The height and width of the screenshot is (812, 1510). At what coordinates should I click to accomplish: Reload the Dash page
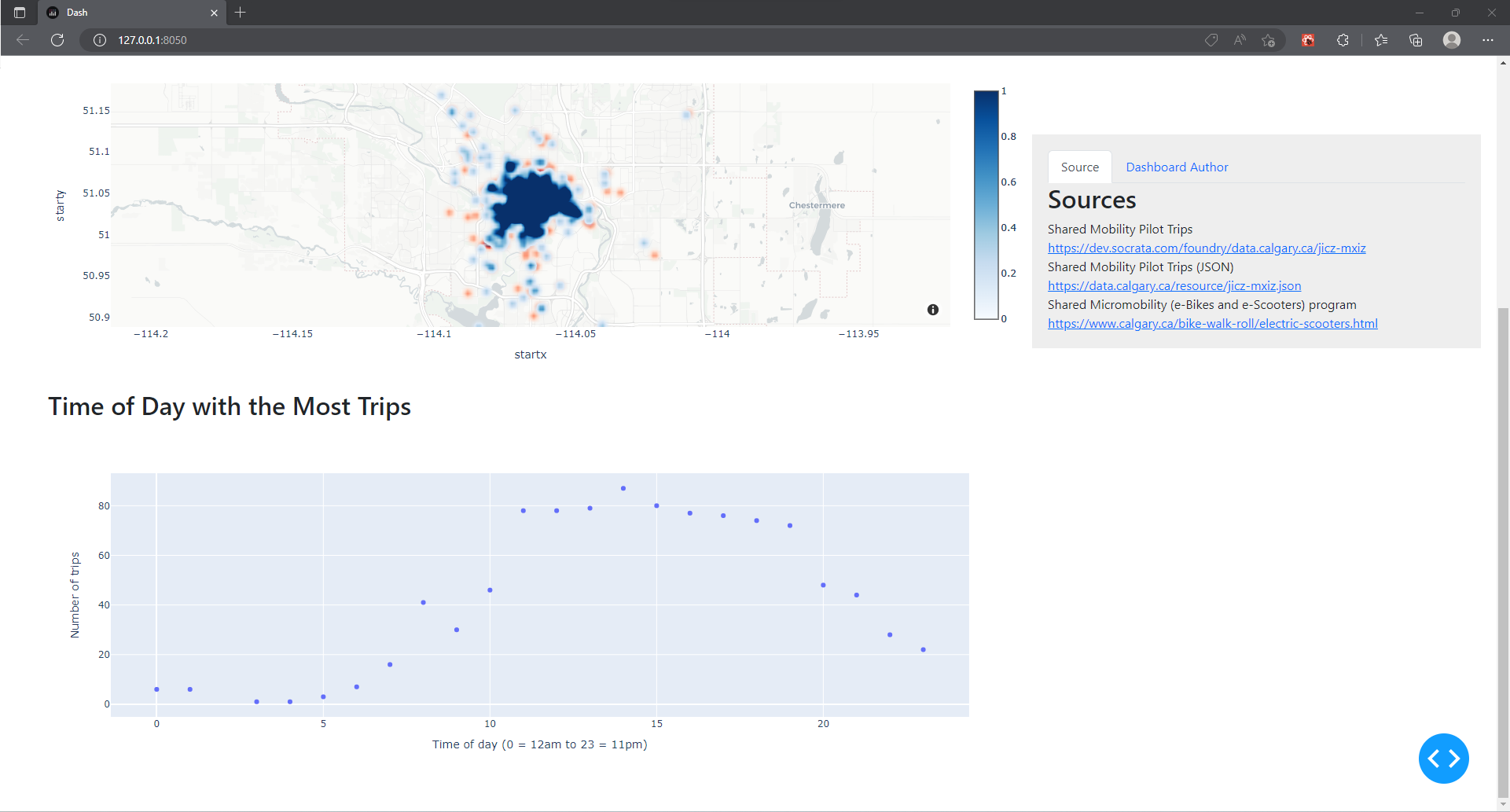[x=57, y=40]
